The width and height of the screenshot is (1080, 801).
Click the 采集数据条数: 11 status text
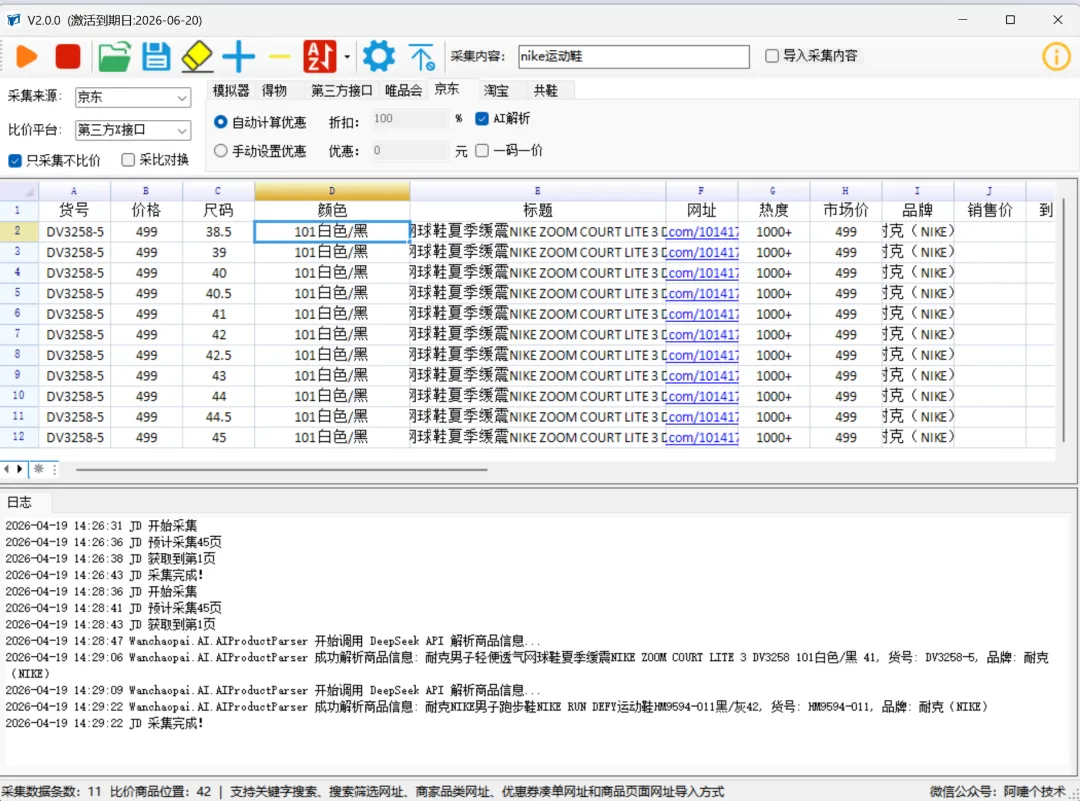52,791
